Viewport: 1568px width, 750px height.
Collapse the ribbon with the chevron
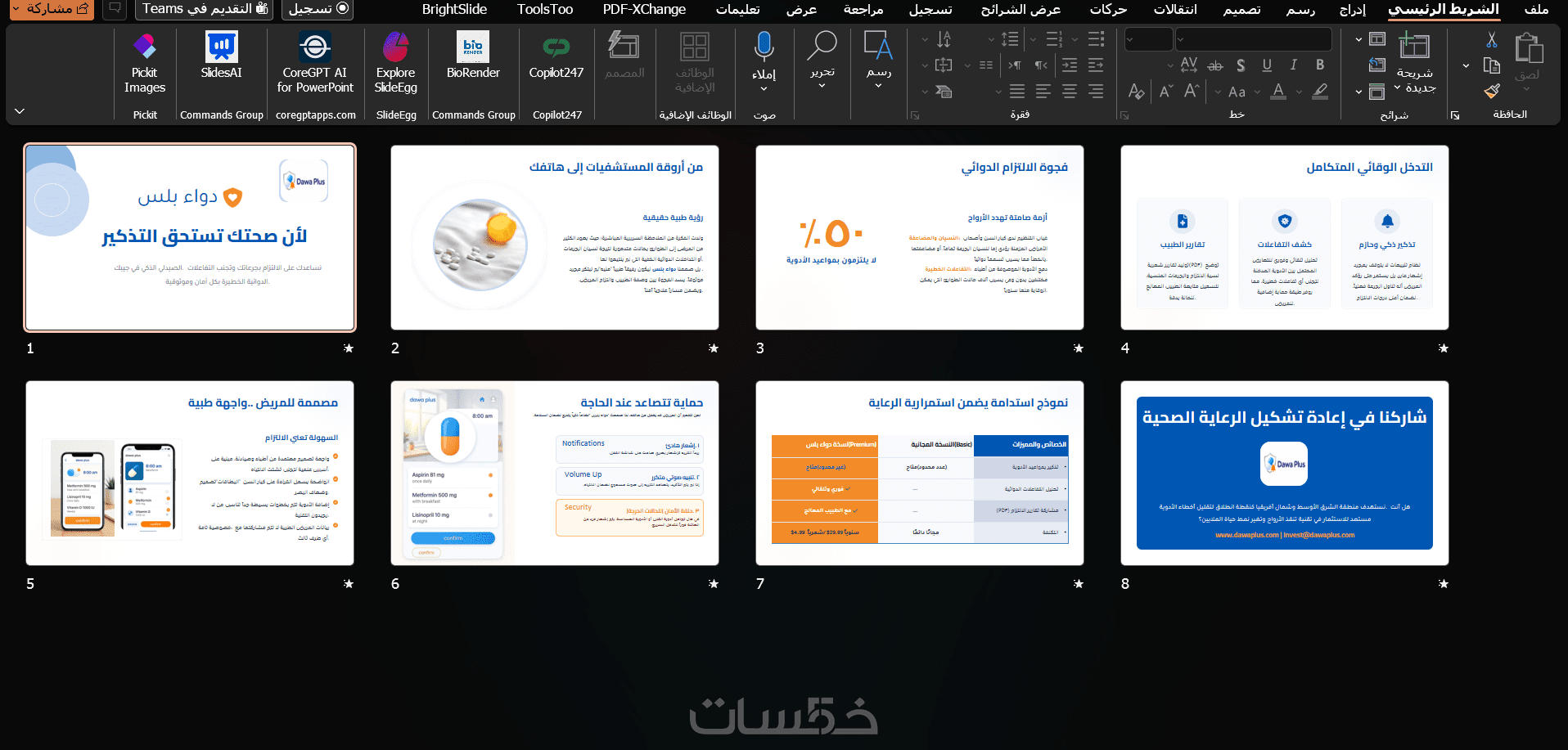20,111
